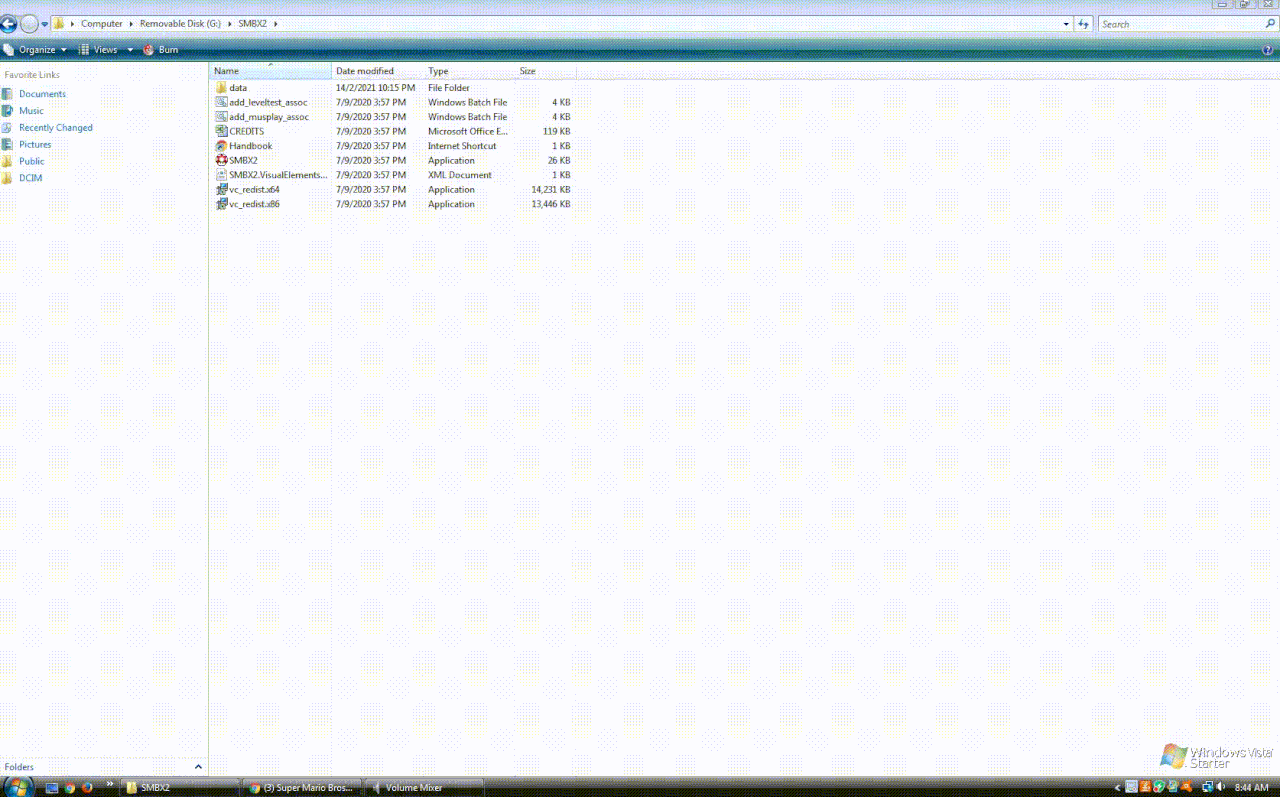This screenshot has width=1280, height=797.
Task: Click Computer in the address bar
Action: (102, 24)
